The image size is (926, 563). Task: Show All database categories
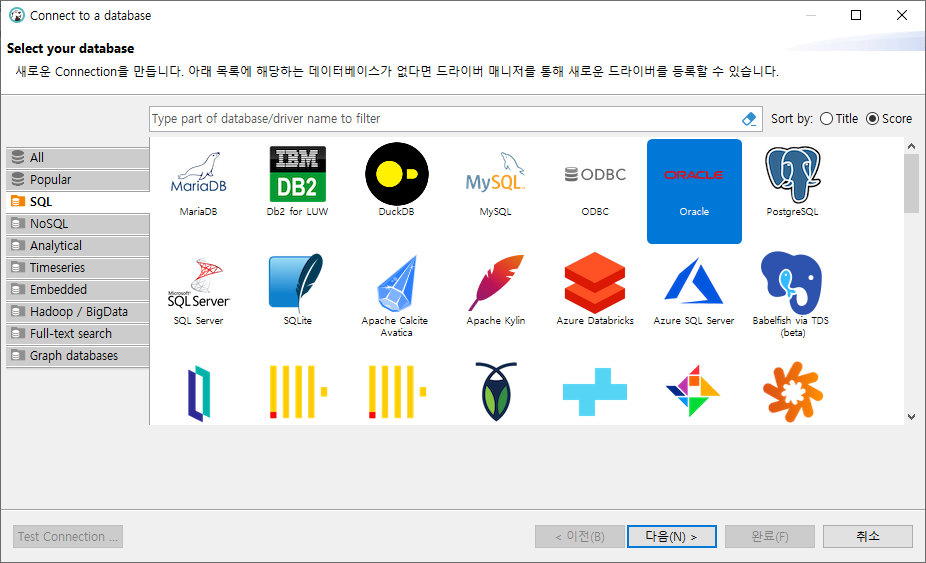(x=77, y=158)
